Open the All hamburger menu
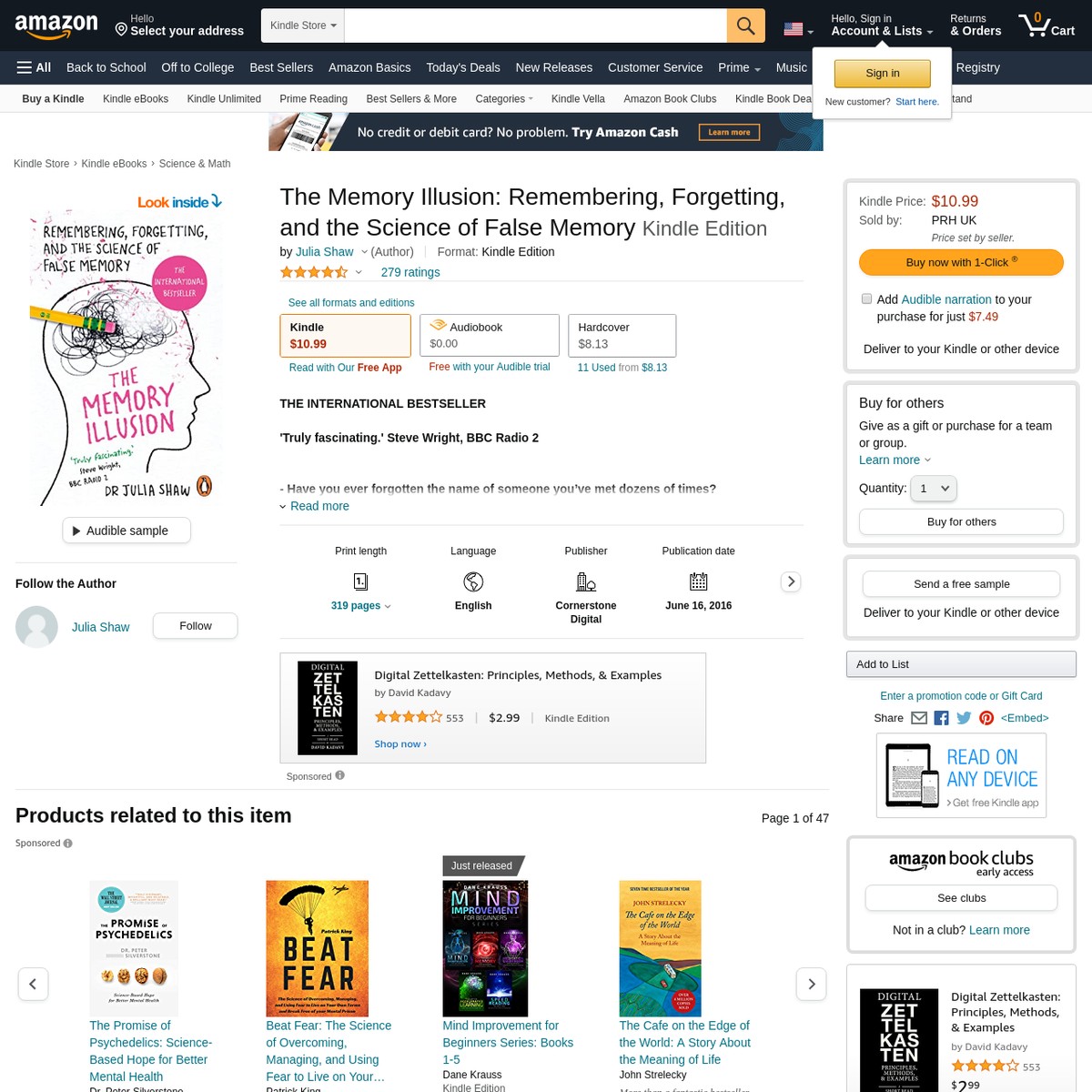 pyautogui.click(x=34, y=67)
